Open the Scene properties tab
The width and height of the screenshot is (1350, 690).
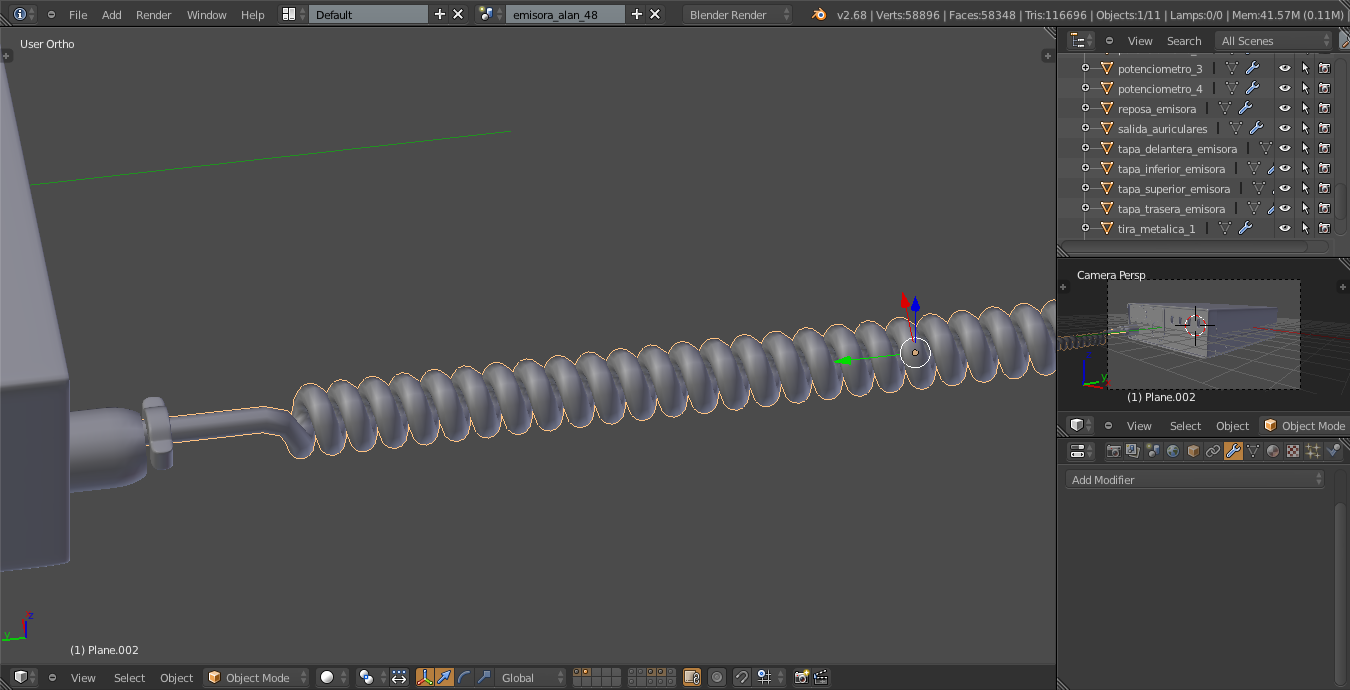coord(1153,451)
